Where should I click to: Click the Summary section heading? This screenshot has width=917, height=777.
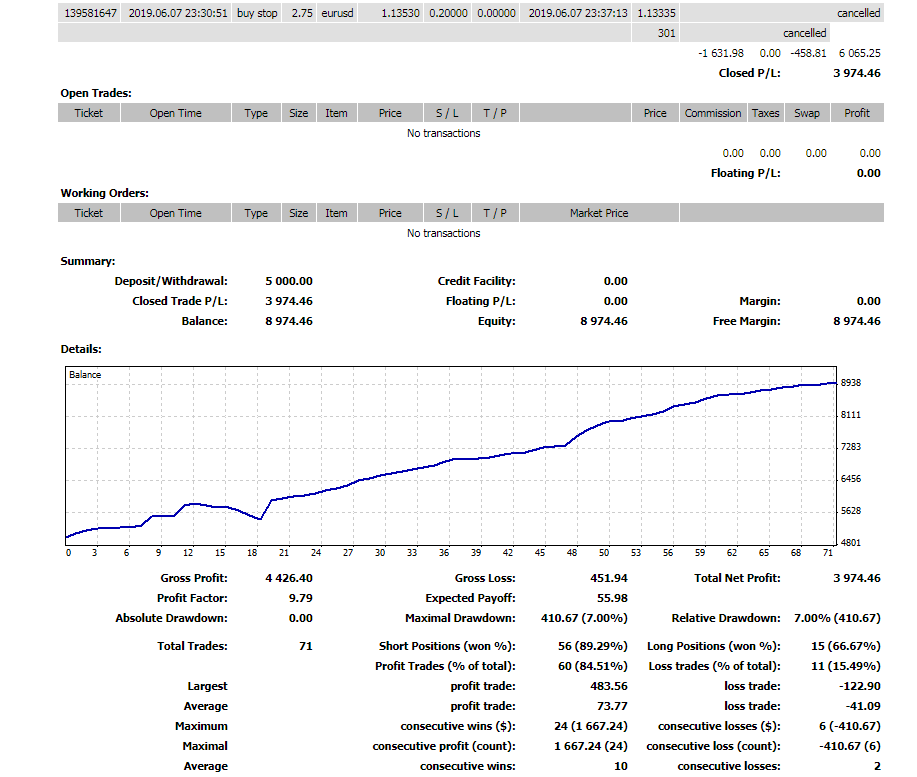(87, 261)
